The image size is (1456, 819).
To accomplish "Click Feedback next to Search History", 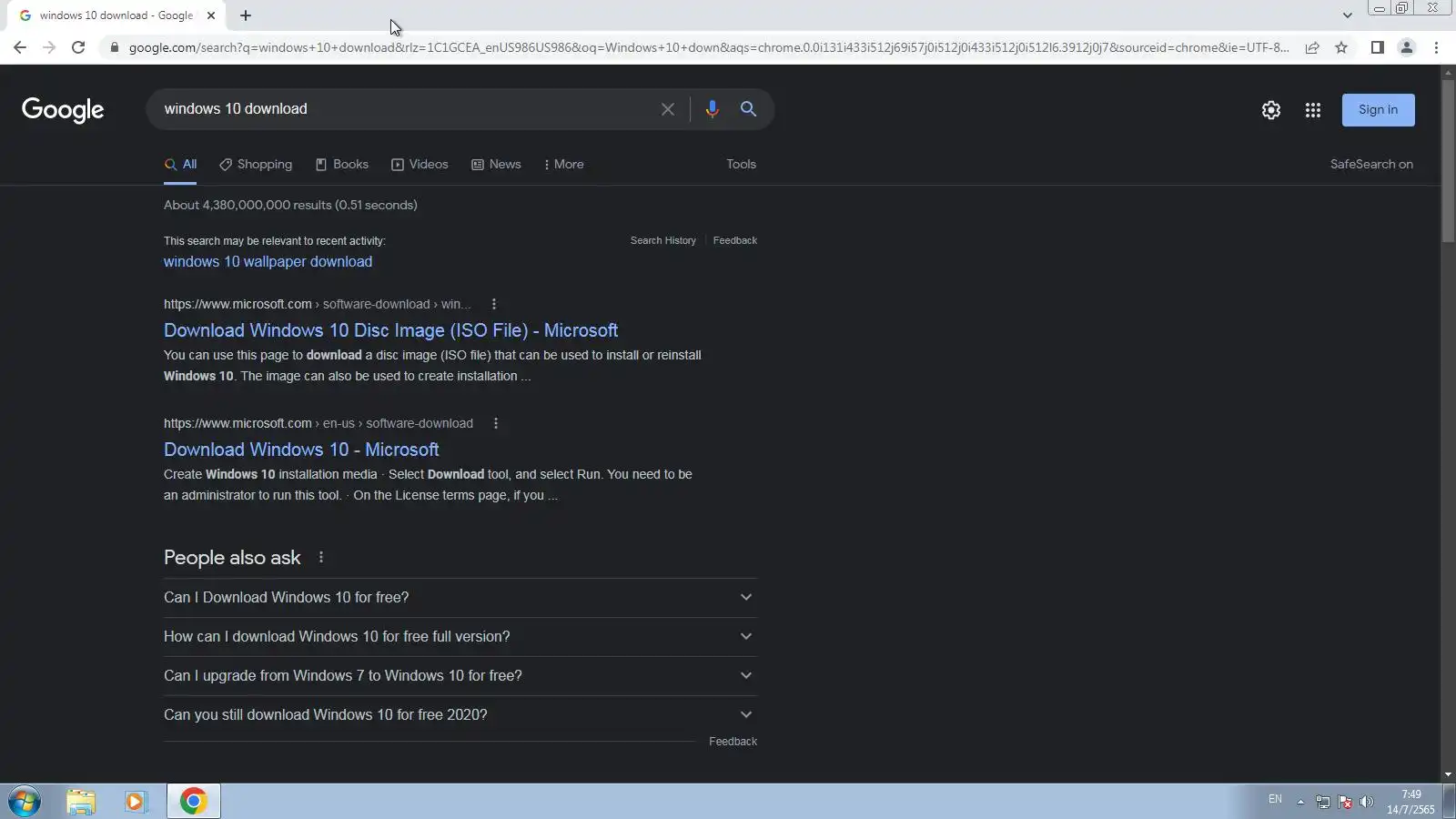I will 734,241.
